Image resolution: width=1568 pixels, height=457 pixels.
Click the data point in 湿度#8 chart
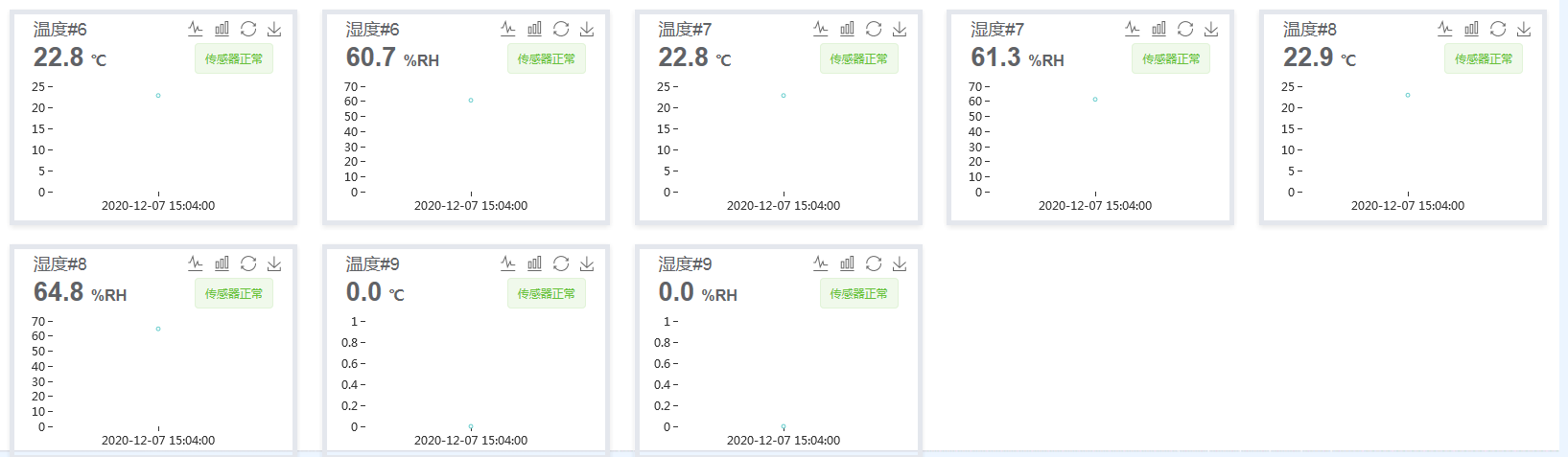click(158, 329)
